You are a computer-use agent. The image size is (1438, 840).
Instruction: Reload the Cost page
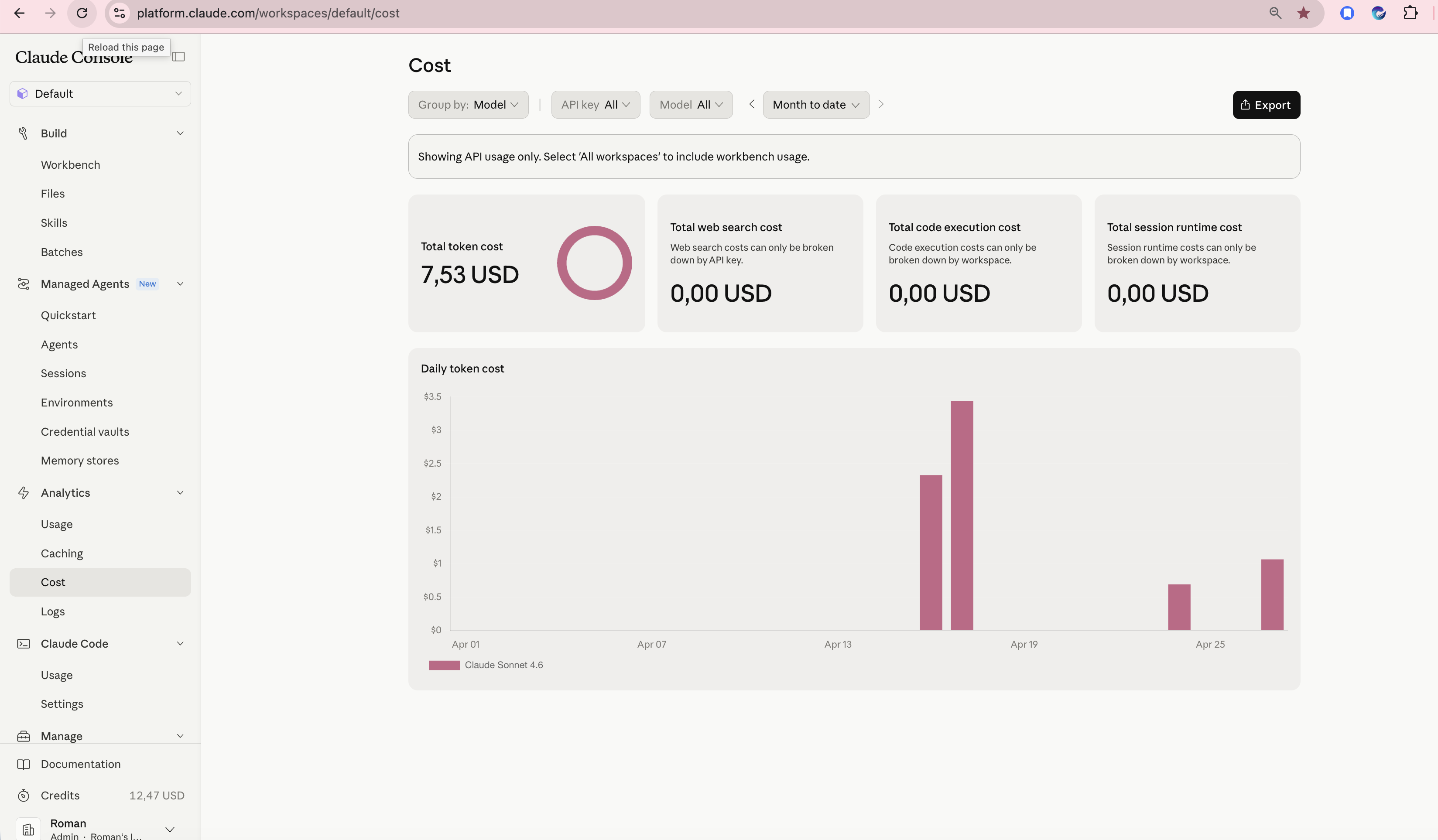point(82,13)
